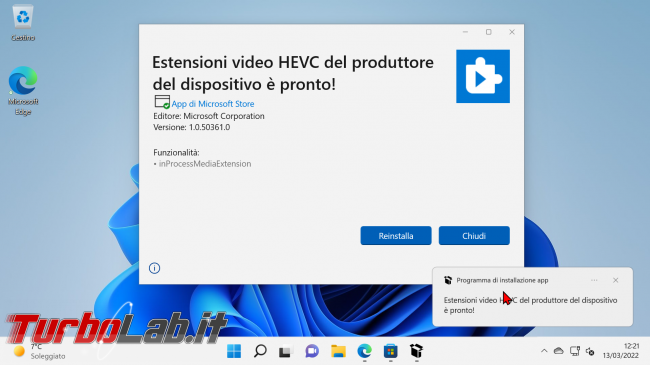Expand hidden system tray icons chevron
The height and width of the screenshot is (365, 650).
(544, 351)
